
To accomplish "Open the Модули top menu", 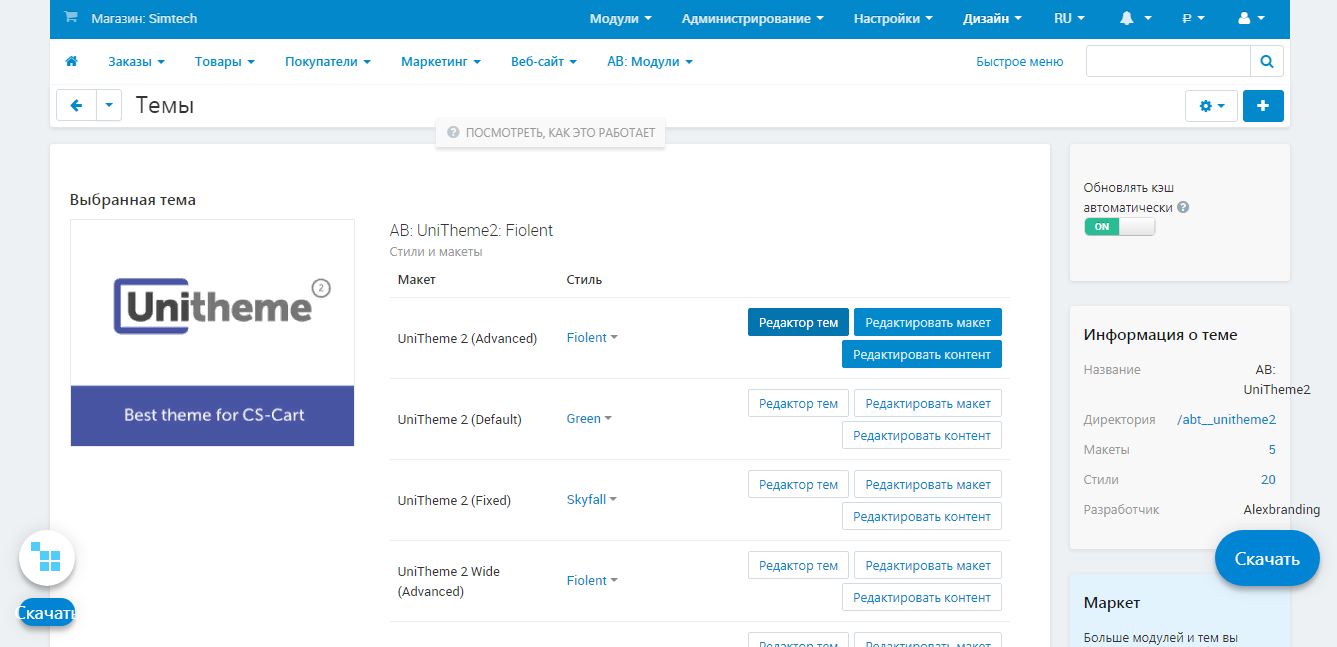I will [x=620, y=18].
